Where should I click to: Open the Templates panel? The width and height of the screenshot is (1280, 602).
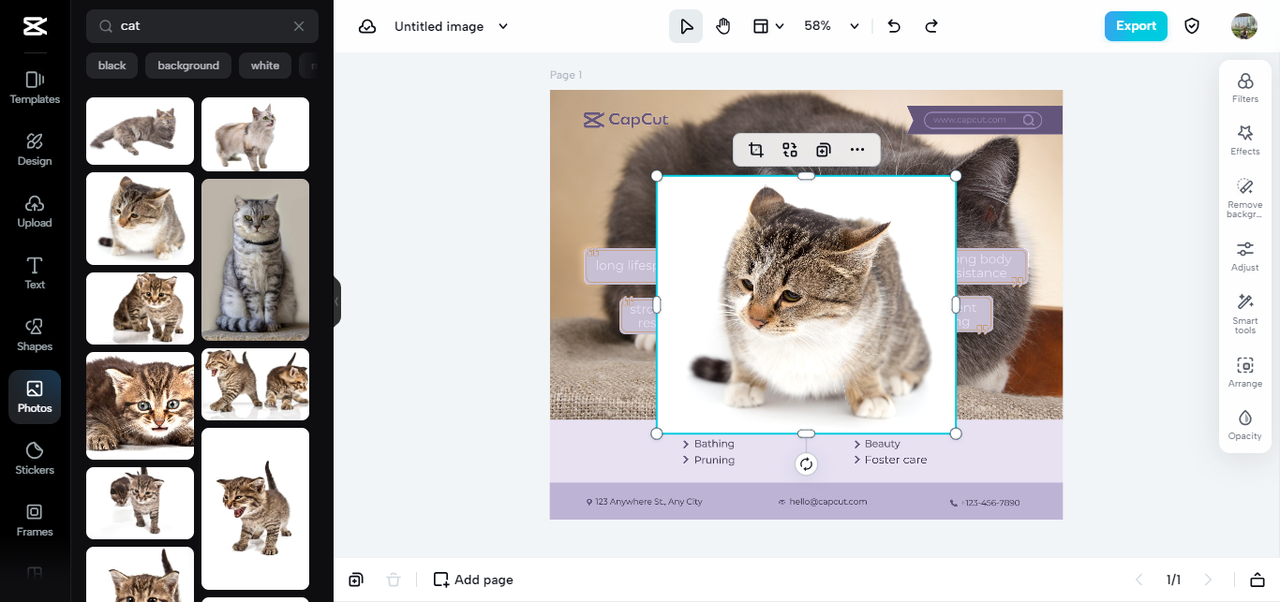coord(35,87)
